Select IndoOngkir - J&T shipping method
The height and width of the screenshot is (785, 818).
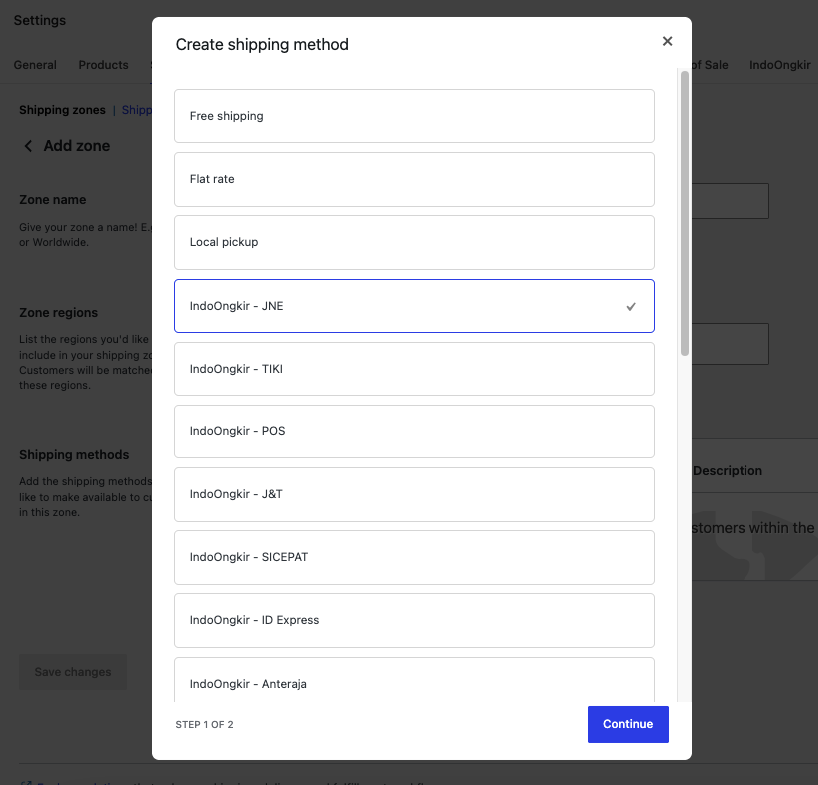coord(414,494)
